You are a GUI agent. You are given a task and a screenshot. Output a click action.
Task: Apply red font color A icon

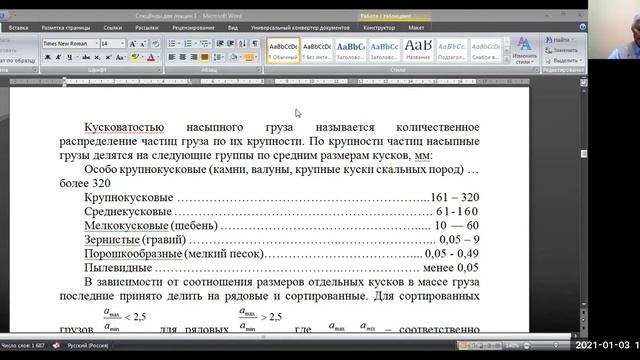pos(151,58)
